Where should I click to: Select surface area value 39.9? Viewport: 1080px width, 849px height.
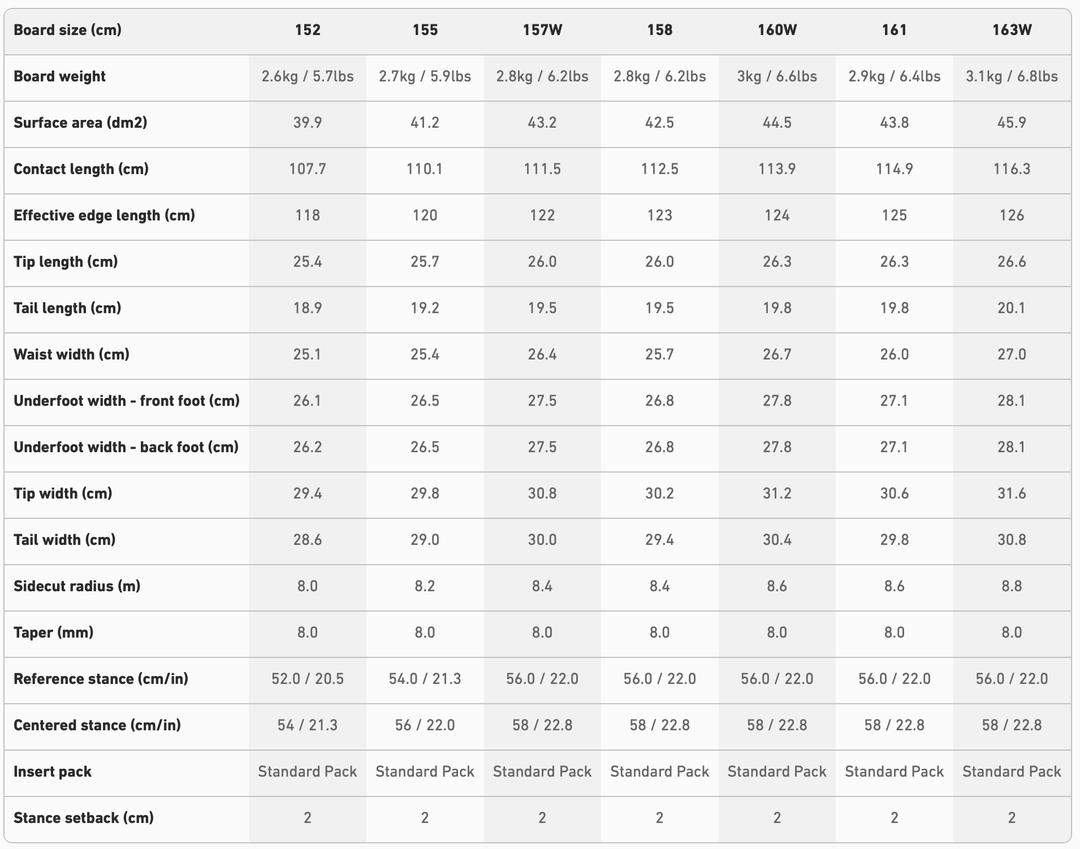tap(307, 123)
